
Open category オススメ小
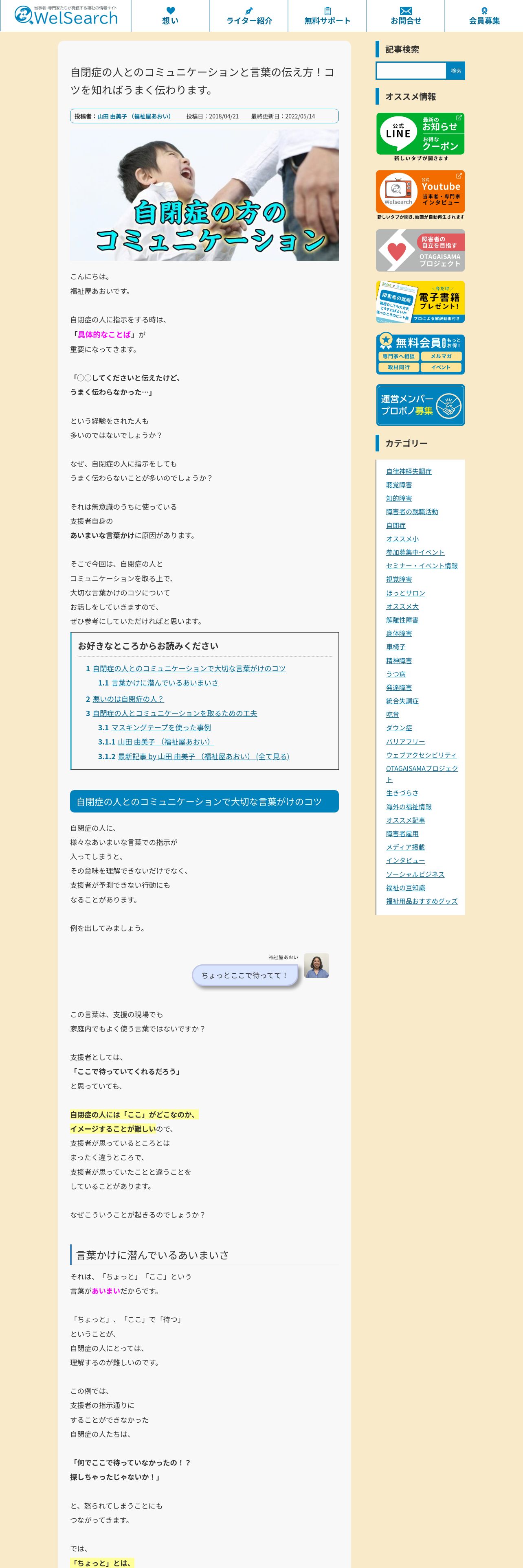402,539
